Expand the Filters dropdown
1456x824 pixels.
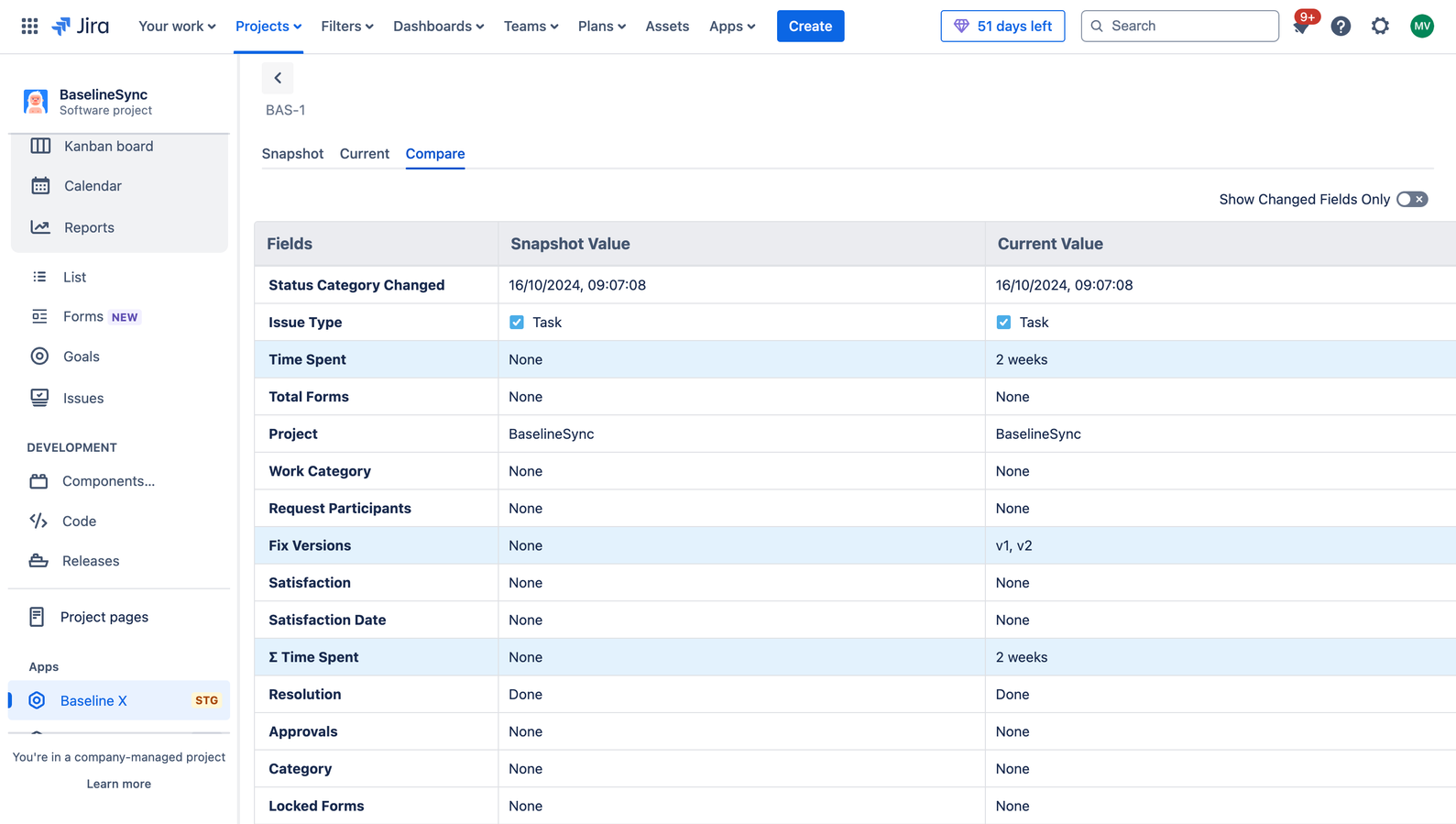click(x=347, y=26)
